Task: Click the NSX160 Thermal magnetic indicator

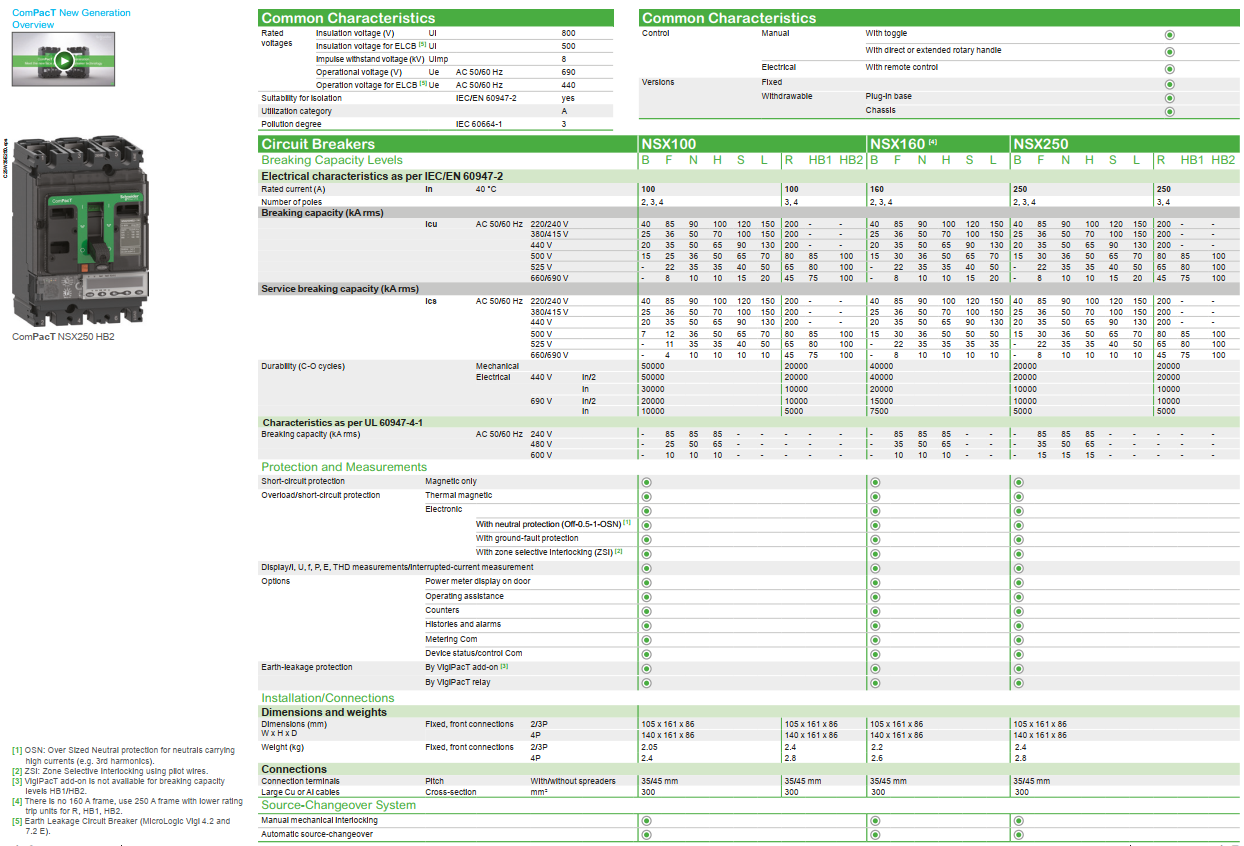Action: coord(875,496)
